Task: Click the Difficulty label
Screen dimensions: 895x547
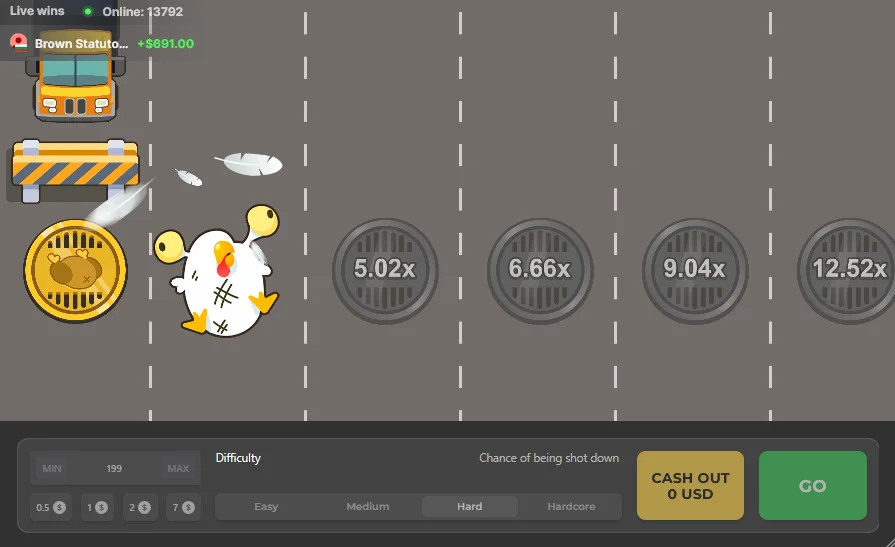Action: (x=238, y=458)
